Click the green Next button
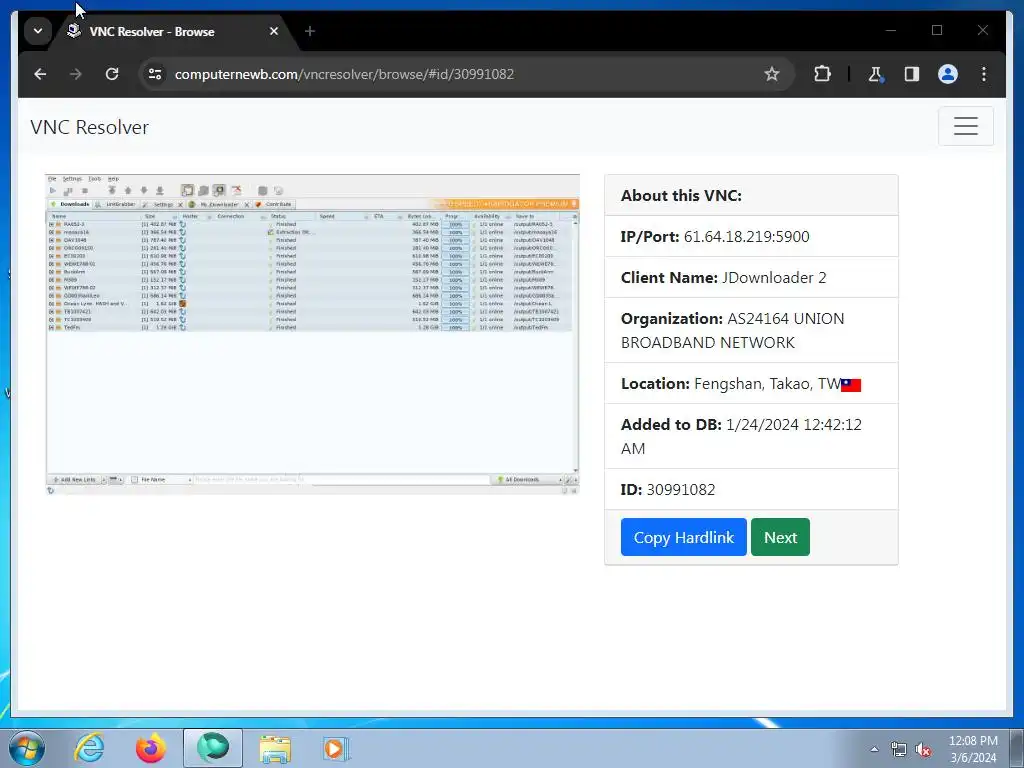 (x=780, y=537)
